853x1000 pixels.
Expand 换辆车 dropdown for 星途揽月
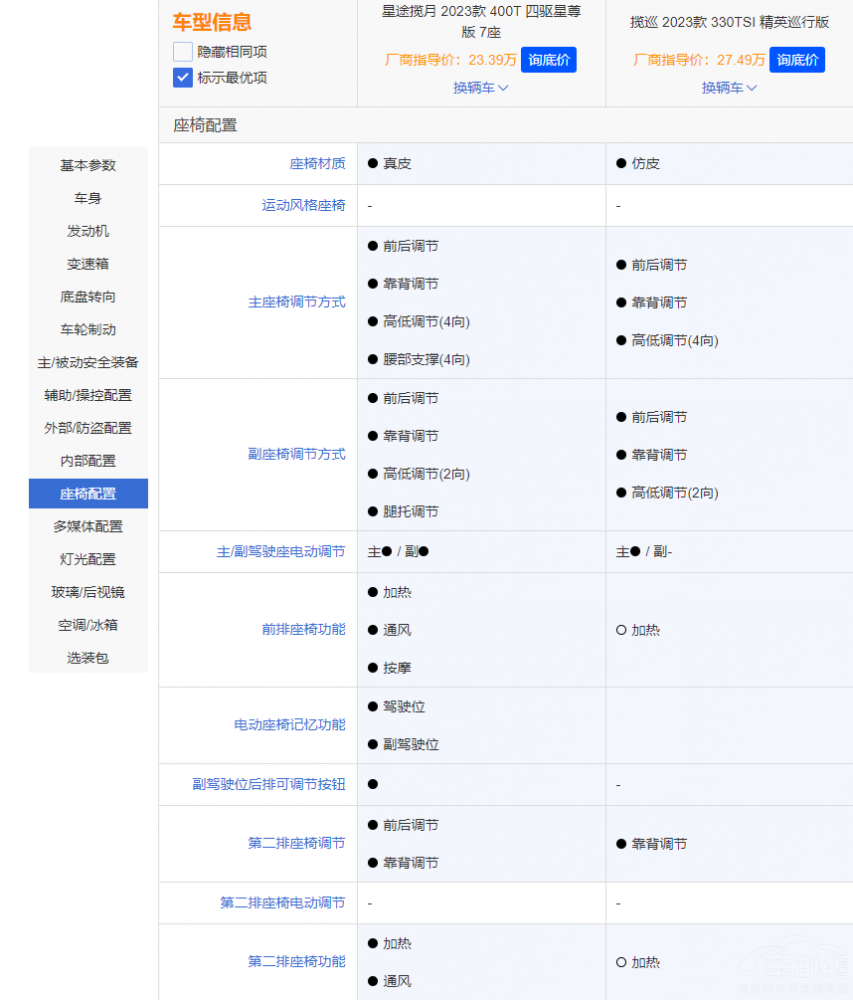[x=481, y=88]
